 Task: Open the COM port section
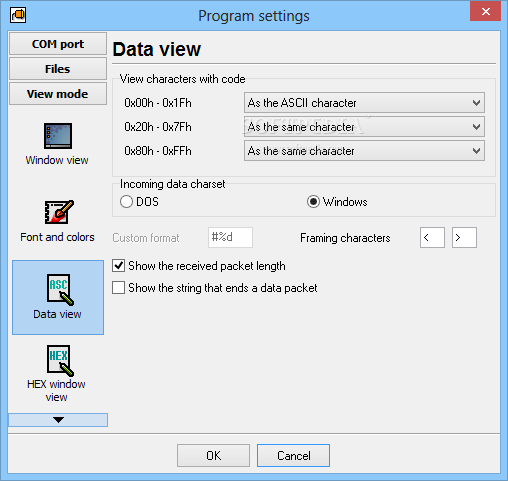[x=58, y=44]
